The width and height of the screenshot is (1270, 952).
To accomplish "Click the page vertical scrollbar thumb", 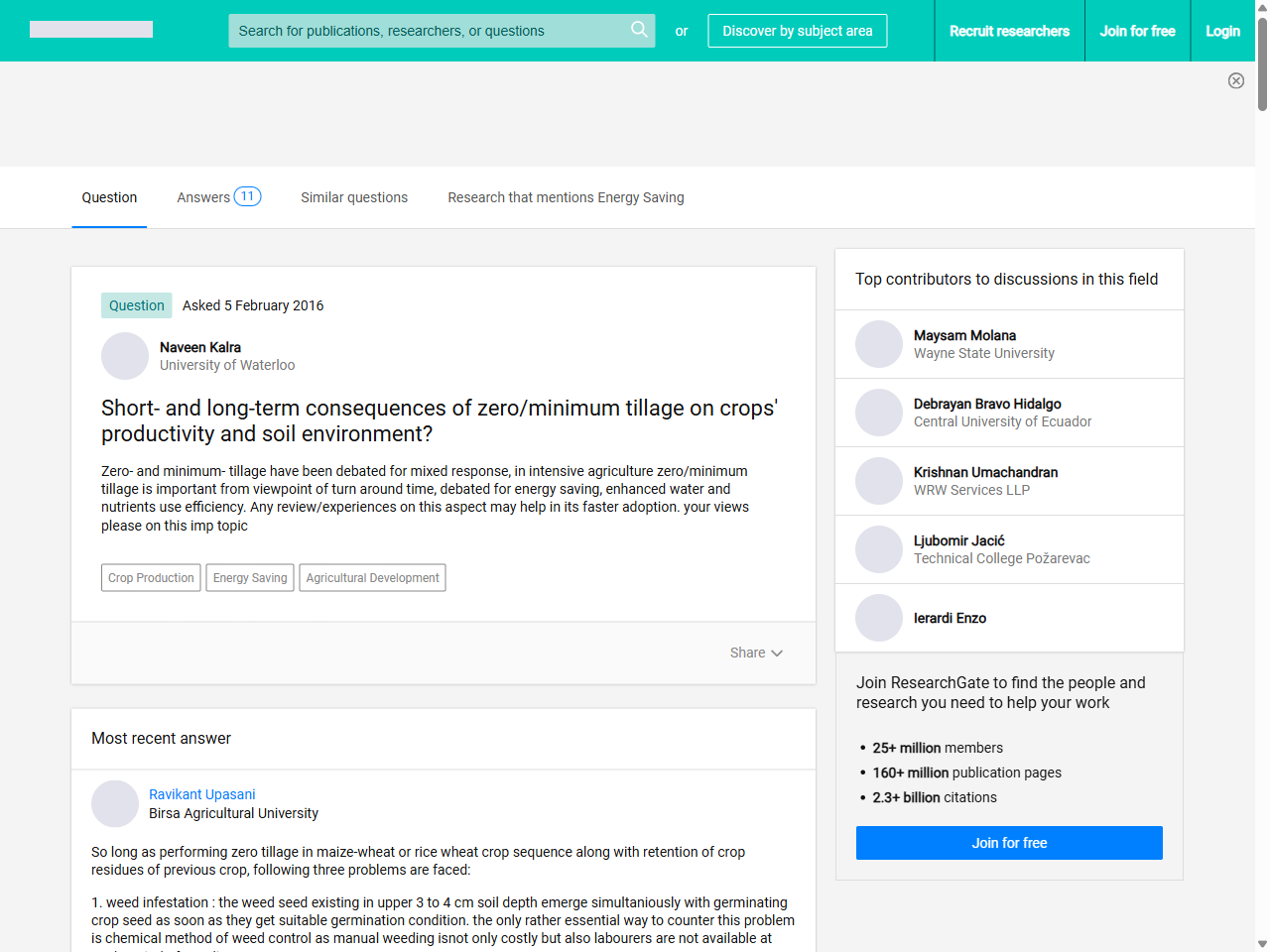I will (x=1262, y=64).
